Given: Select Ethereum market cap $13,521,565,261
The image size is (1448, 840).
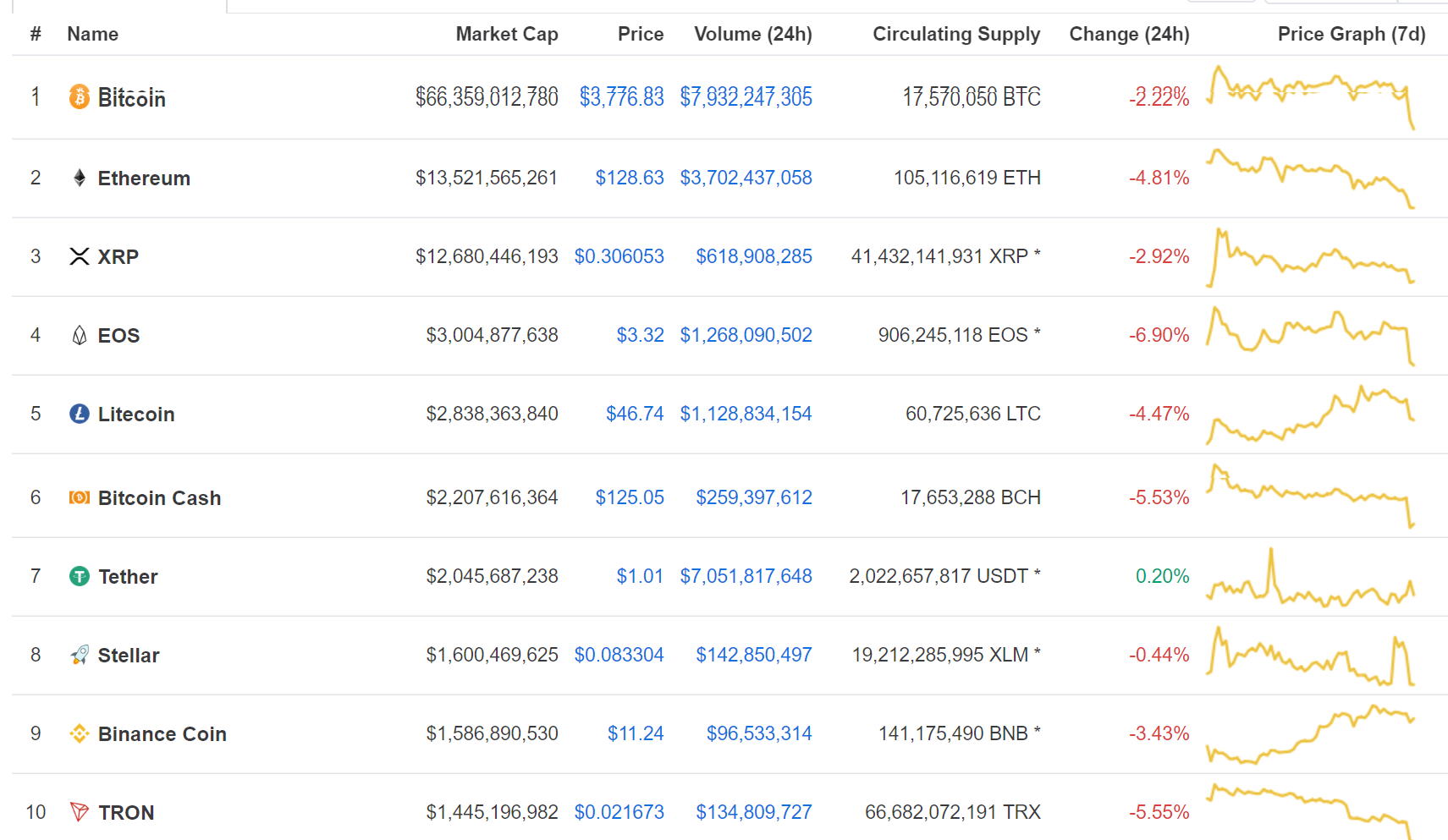Looking at the screenshot, I should pos(487,178).
